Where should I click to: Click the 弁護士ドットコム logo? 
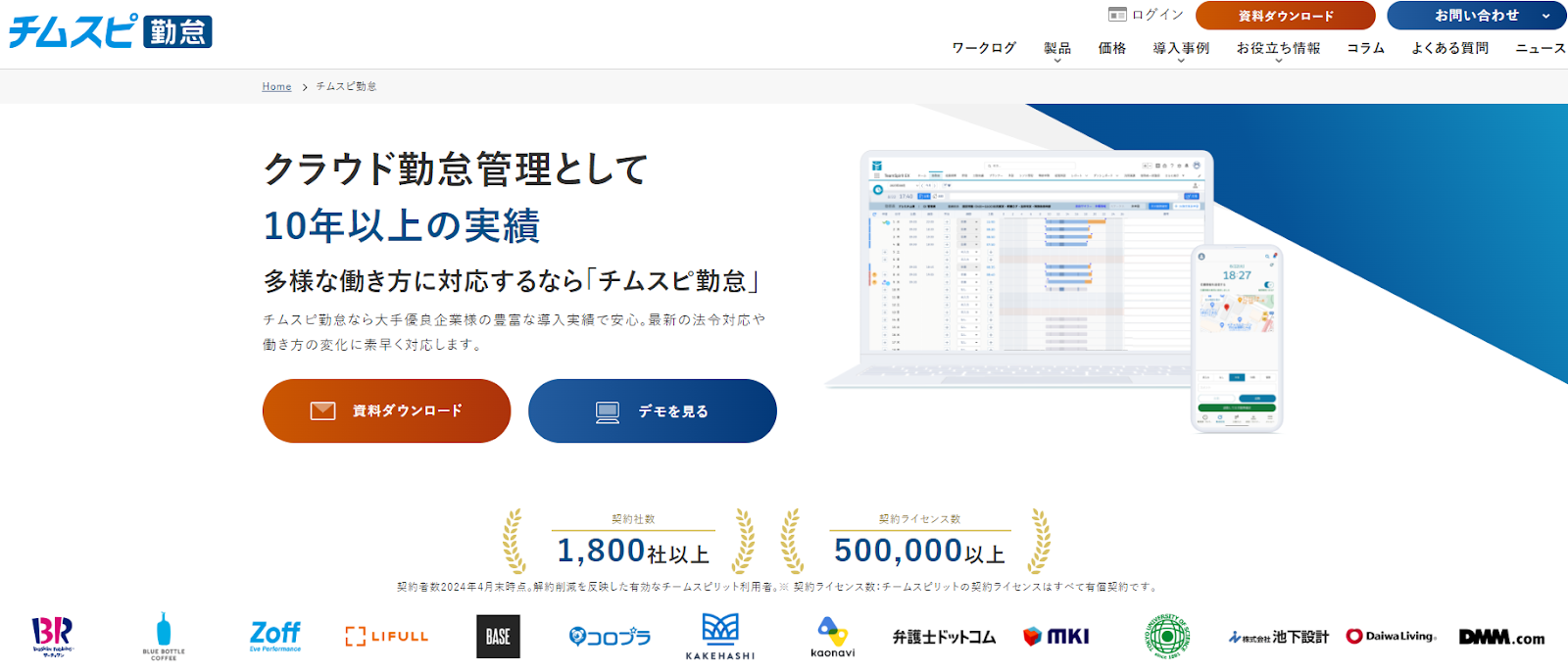944,637
